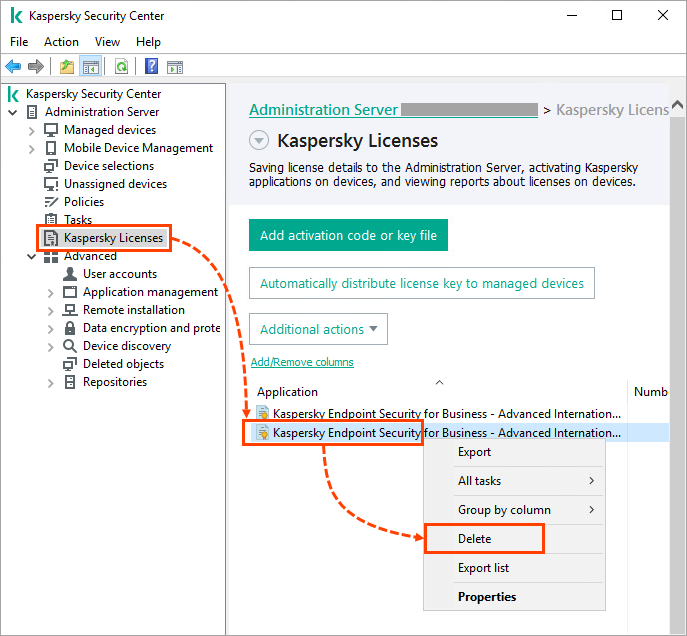This screenshot has height=636, width=687.
Task: Click the Back arrow toolbar icon
Action: coord(14,67)
